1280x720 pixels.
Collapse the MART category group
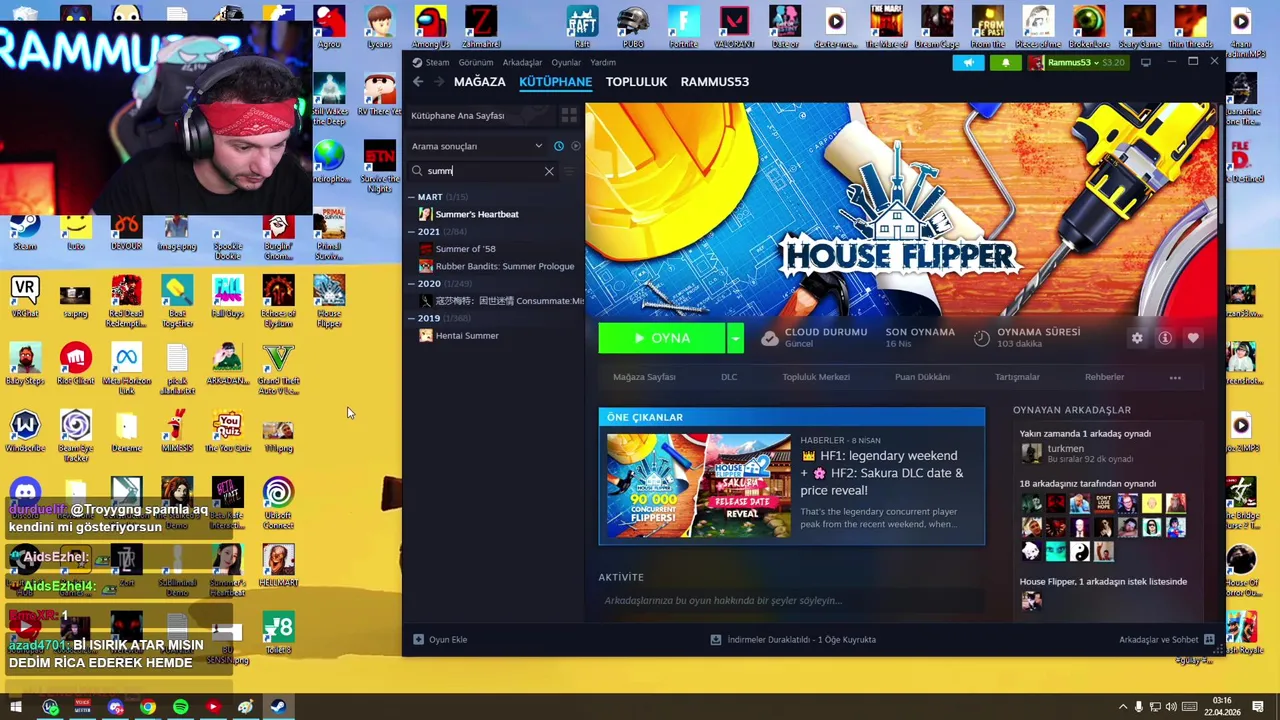pyautogui.click(x=411, y=197)
